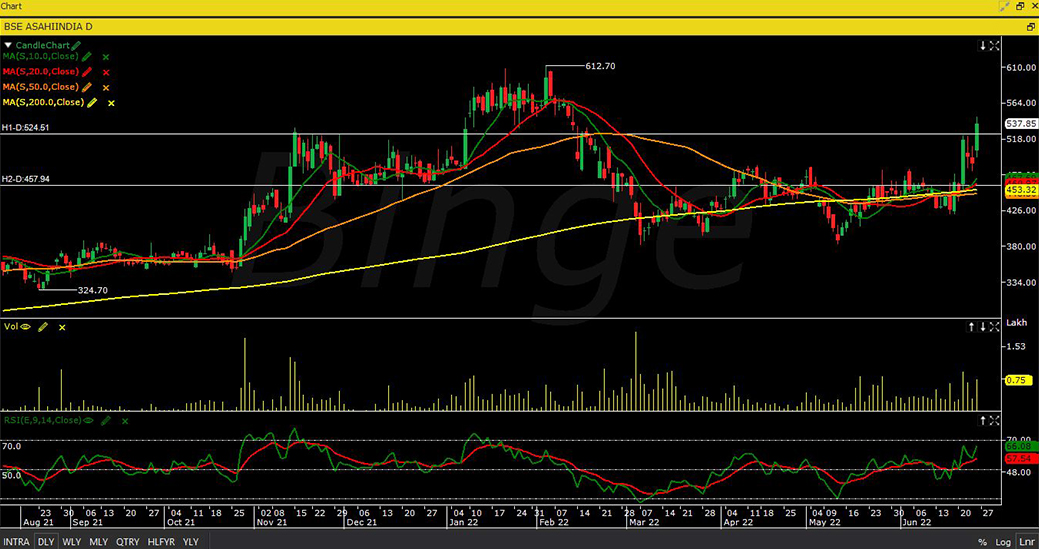Restore the BSE ASAHIINDIA D panel
The width and height of the screenshot is (1039, 549).
point(1030,26)
